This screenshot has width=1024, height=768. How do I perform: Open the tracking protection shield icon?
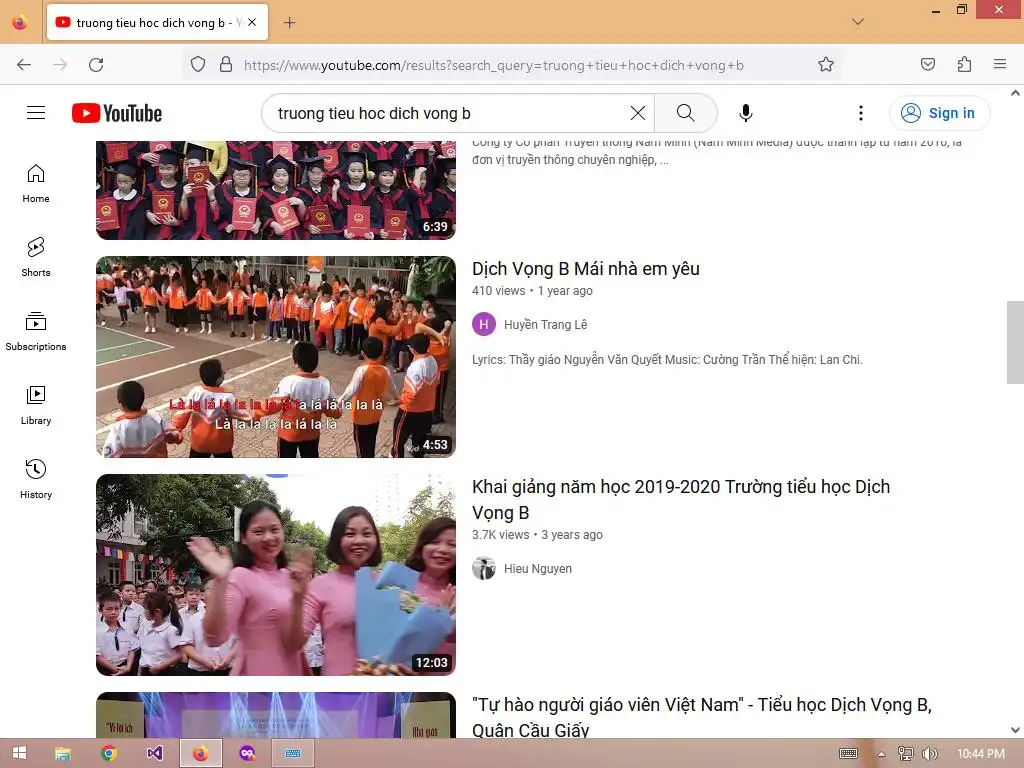point(198,65)
